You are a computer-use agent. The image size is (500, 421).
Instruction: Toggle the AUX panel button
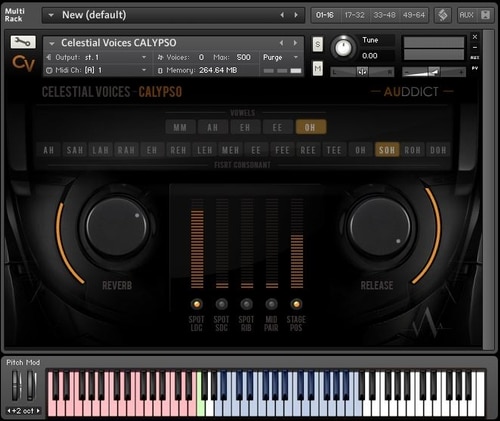467,15
